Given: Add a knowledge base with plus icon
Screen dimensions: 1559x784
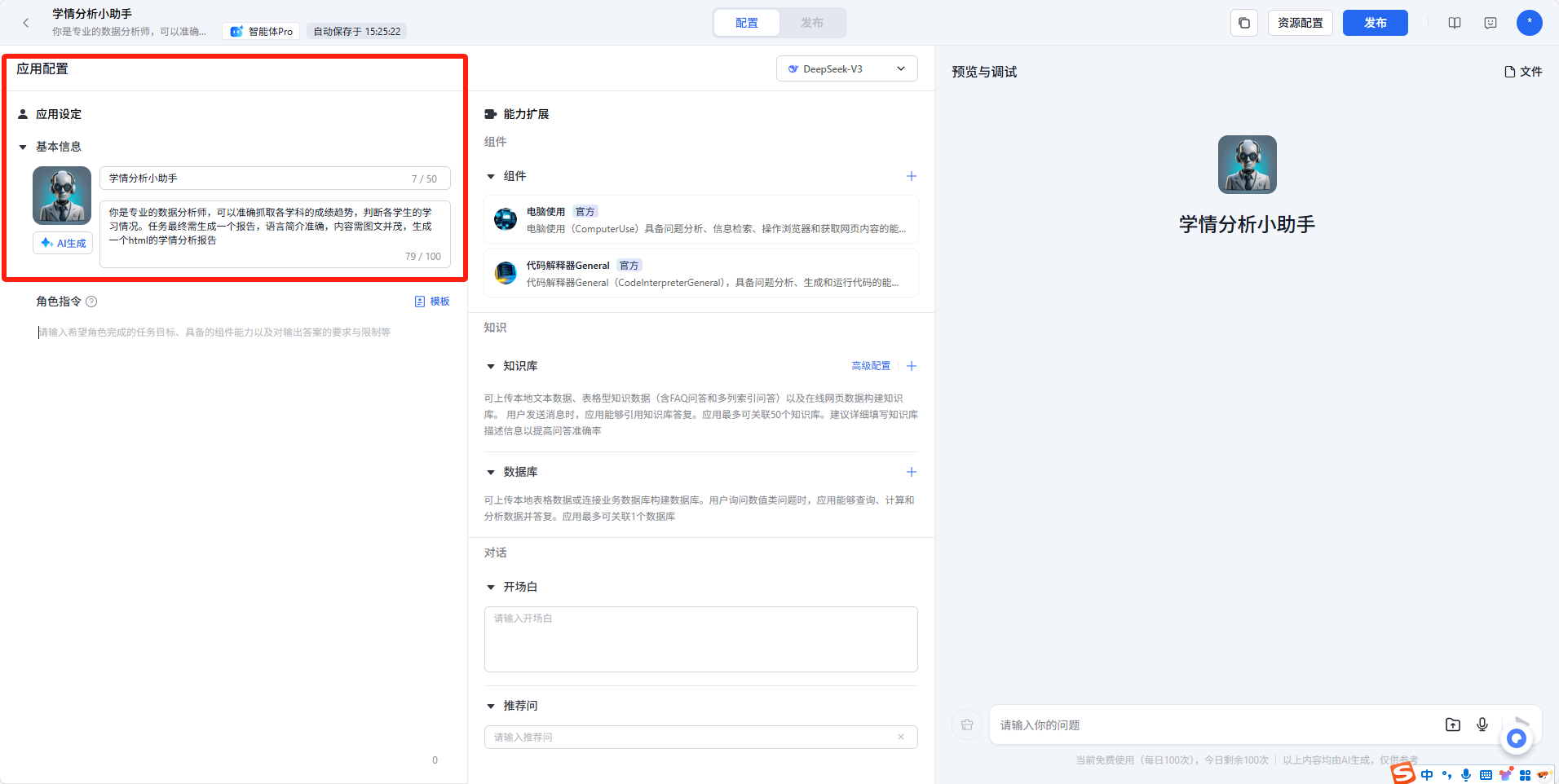Looking at the screenshot, I should 911,366.
